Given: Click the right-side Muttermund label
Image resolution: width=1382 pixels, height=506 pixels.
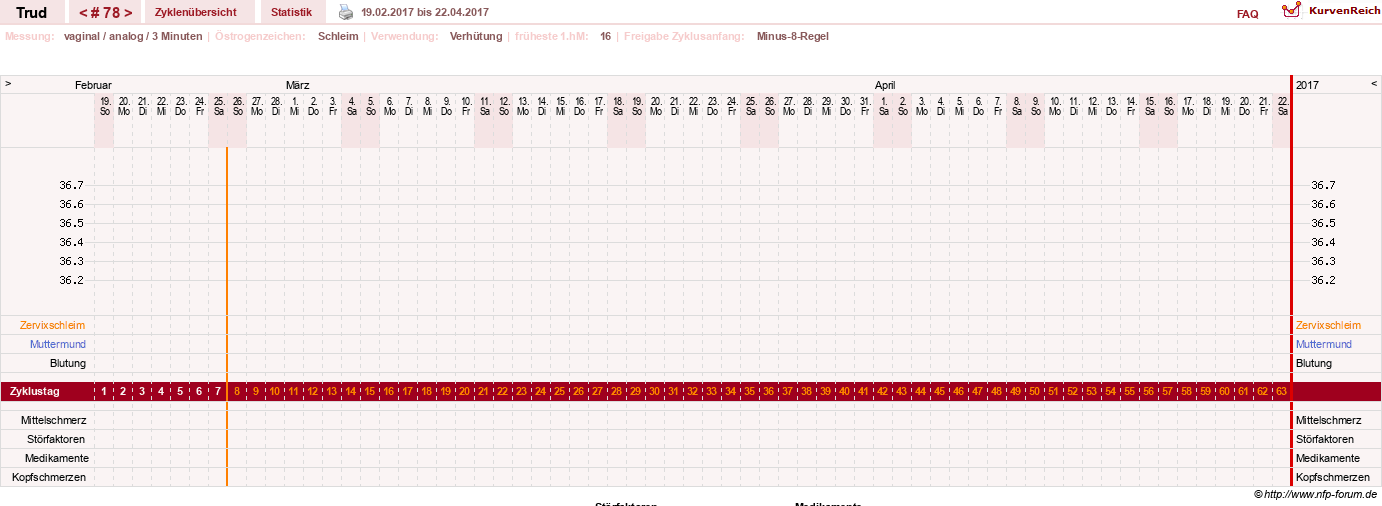Looking at the screenshot, I should click(1324, 344).
